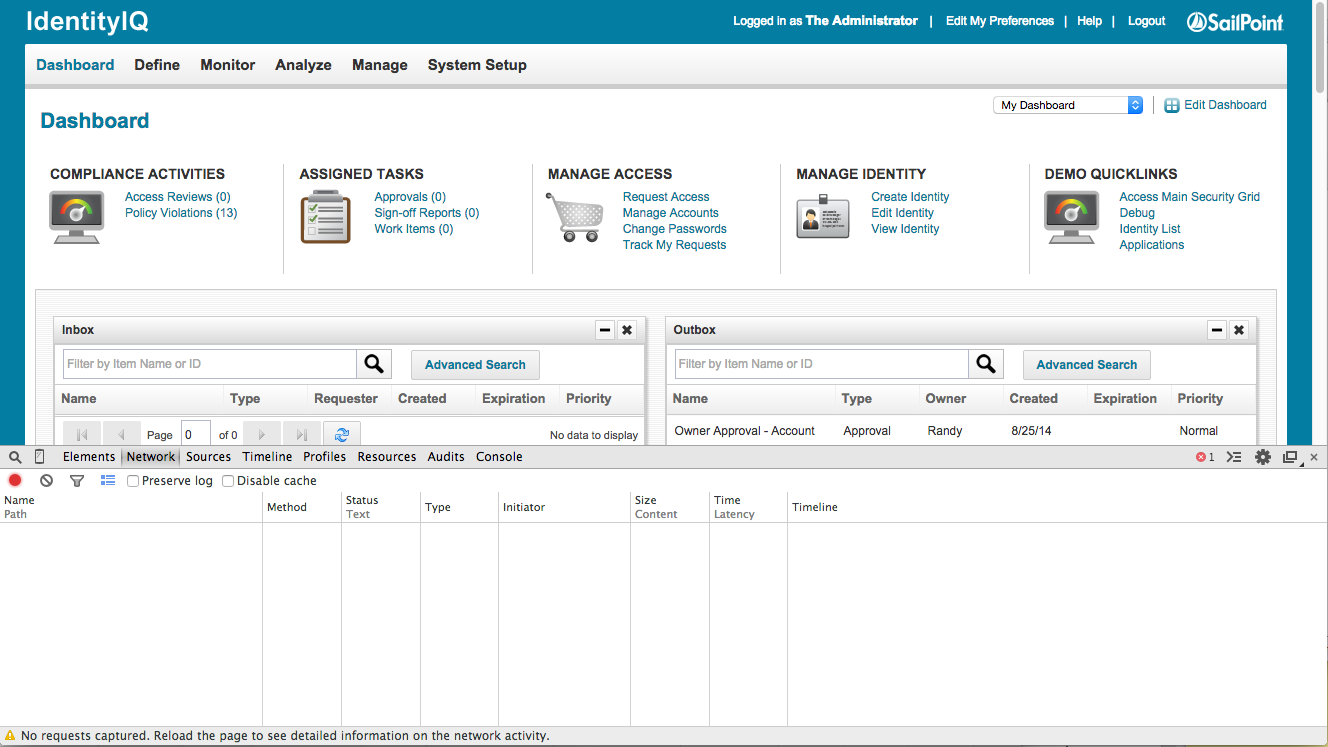Screen dimensions: 1328x747
Task: Click the red record network log button
Action: point(15,481)
